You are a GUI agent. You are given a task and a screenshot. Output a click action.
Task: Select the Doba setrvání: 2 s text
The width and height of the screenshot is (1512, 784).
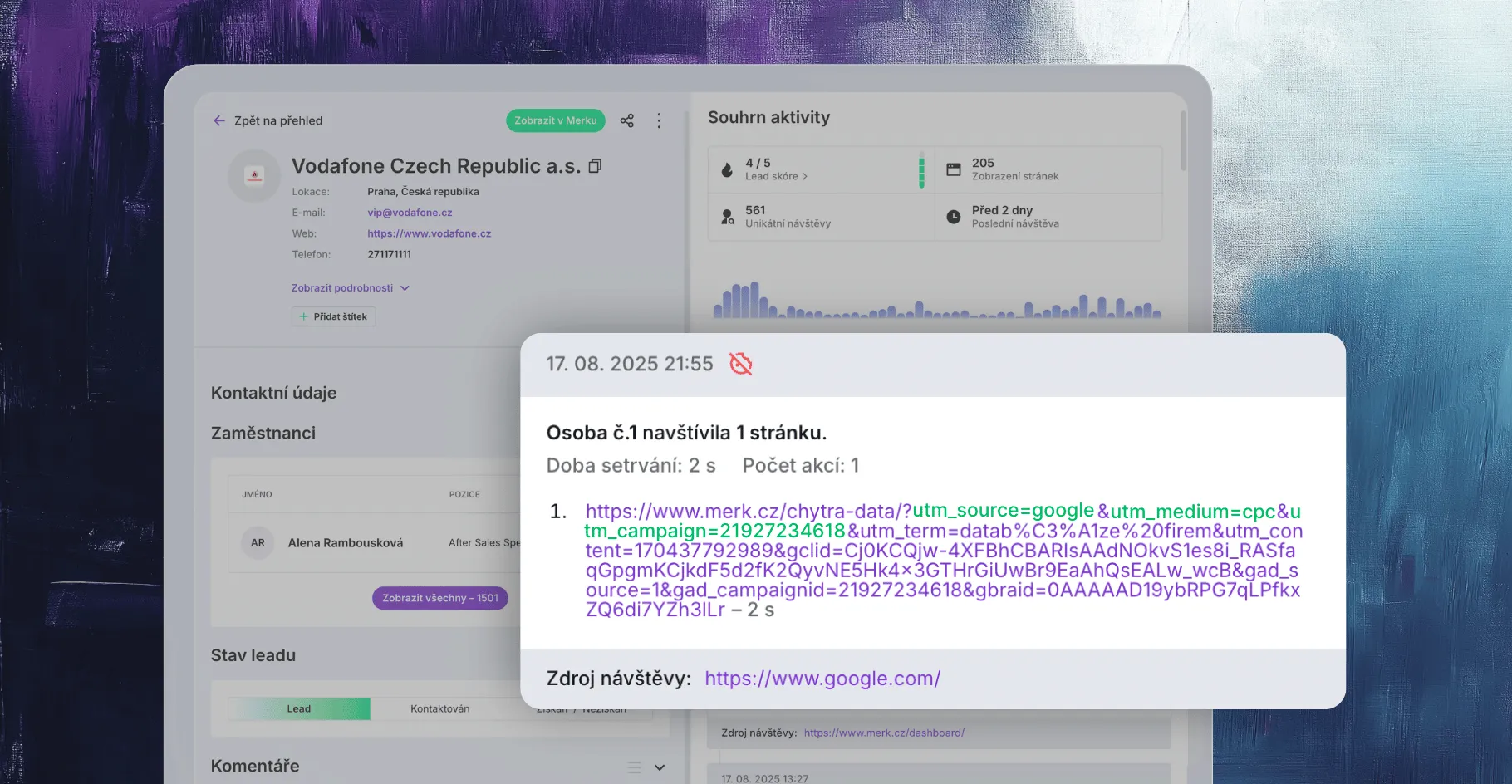pos(631,465)
